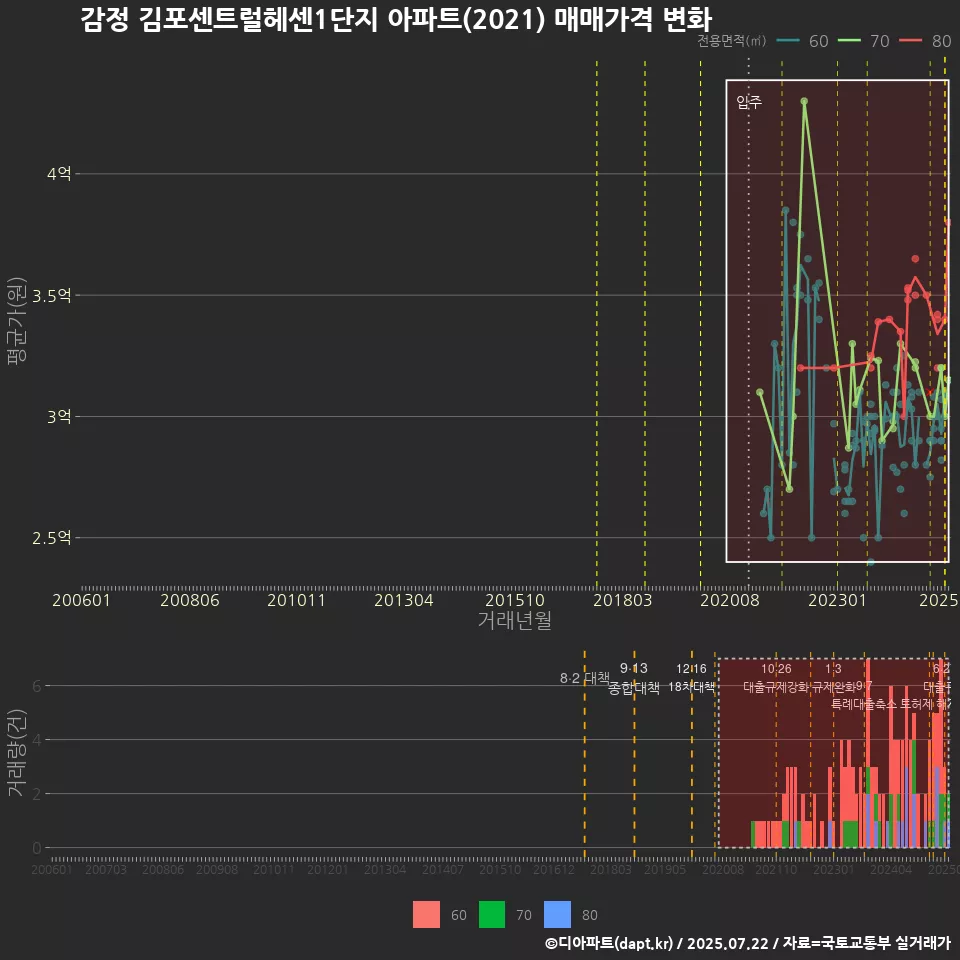Click the 202110 tick of volume chart
This screenshot has width=960, height=960.
click(776, 869)
